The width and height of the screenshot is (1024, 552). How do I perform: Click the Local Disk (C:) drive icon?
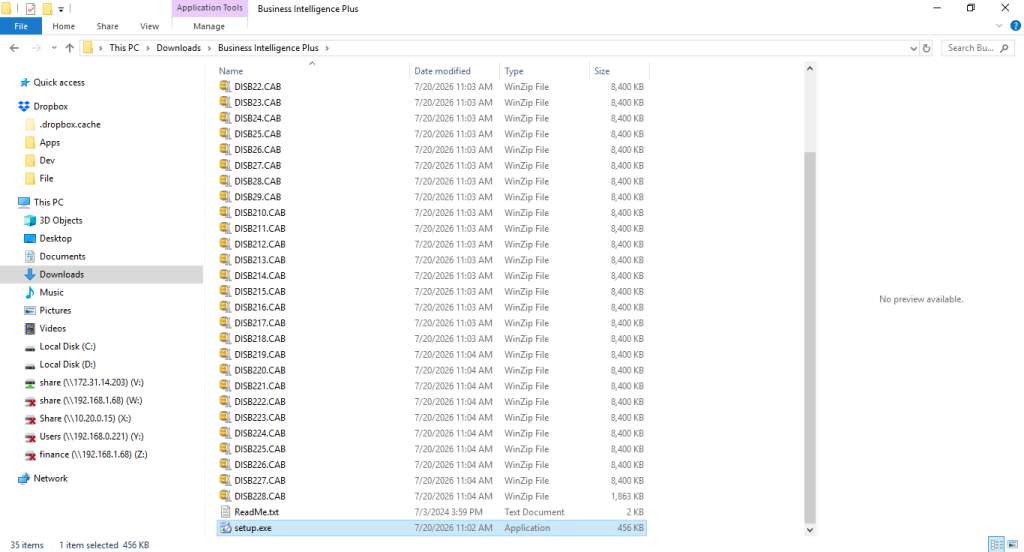click(29, 347)
